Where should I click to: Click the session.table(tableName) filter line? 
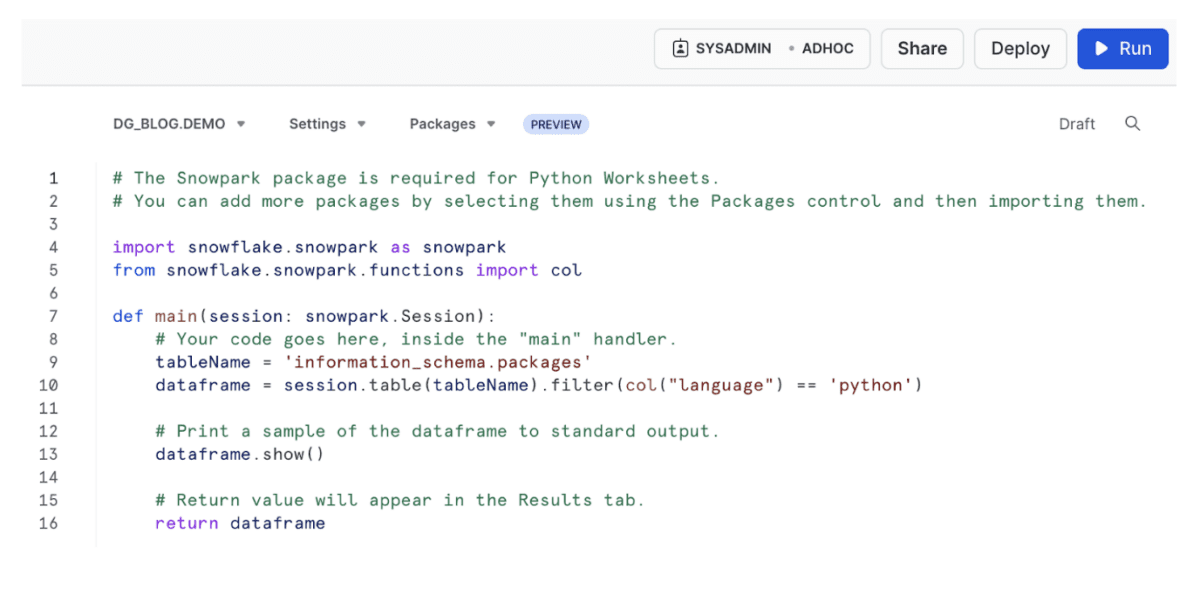(539, 385)
